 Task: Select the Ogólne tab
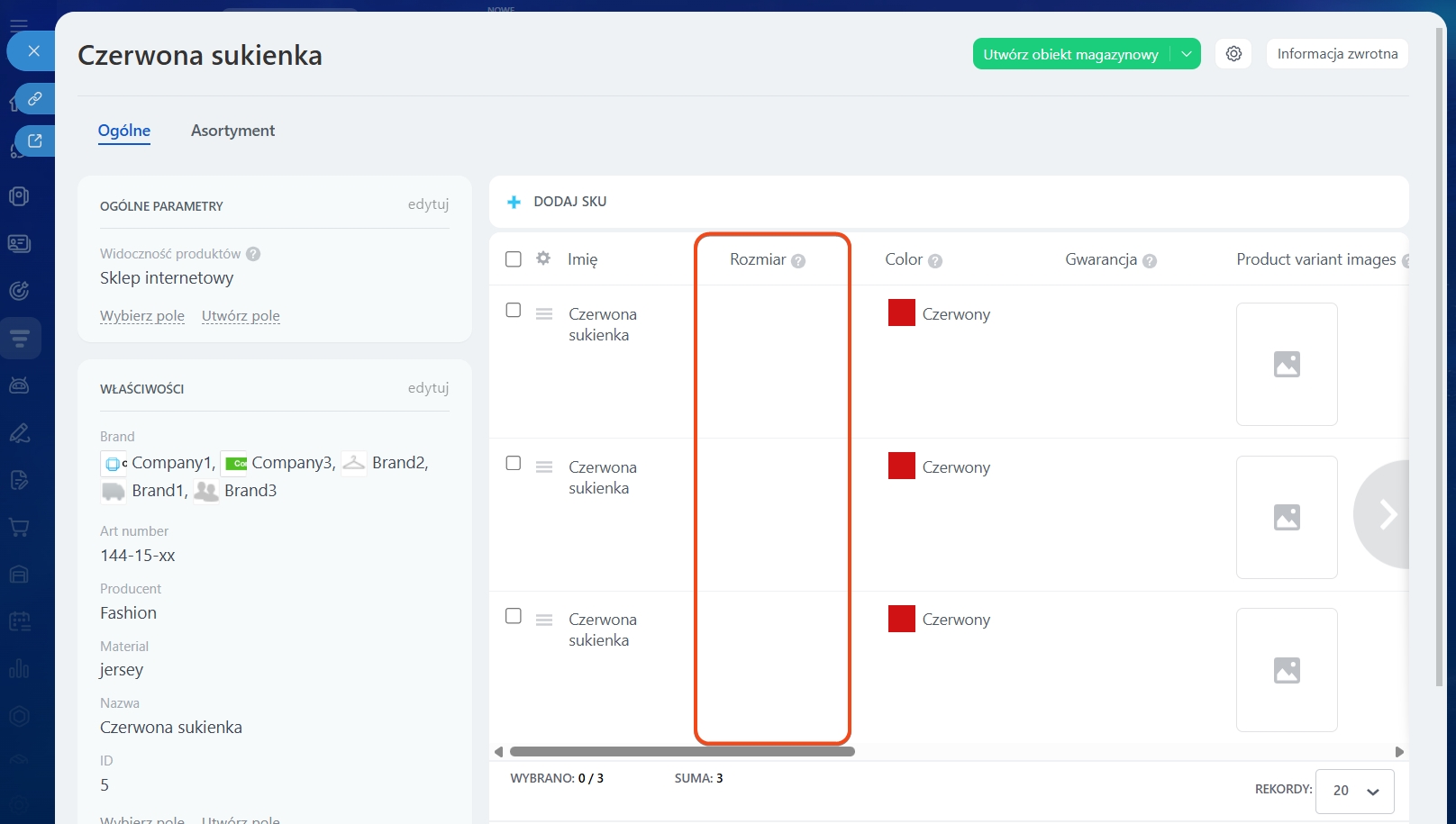point(124,131)
